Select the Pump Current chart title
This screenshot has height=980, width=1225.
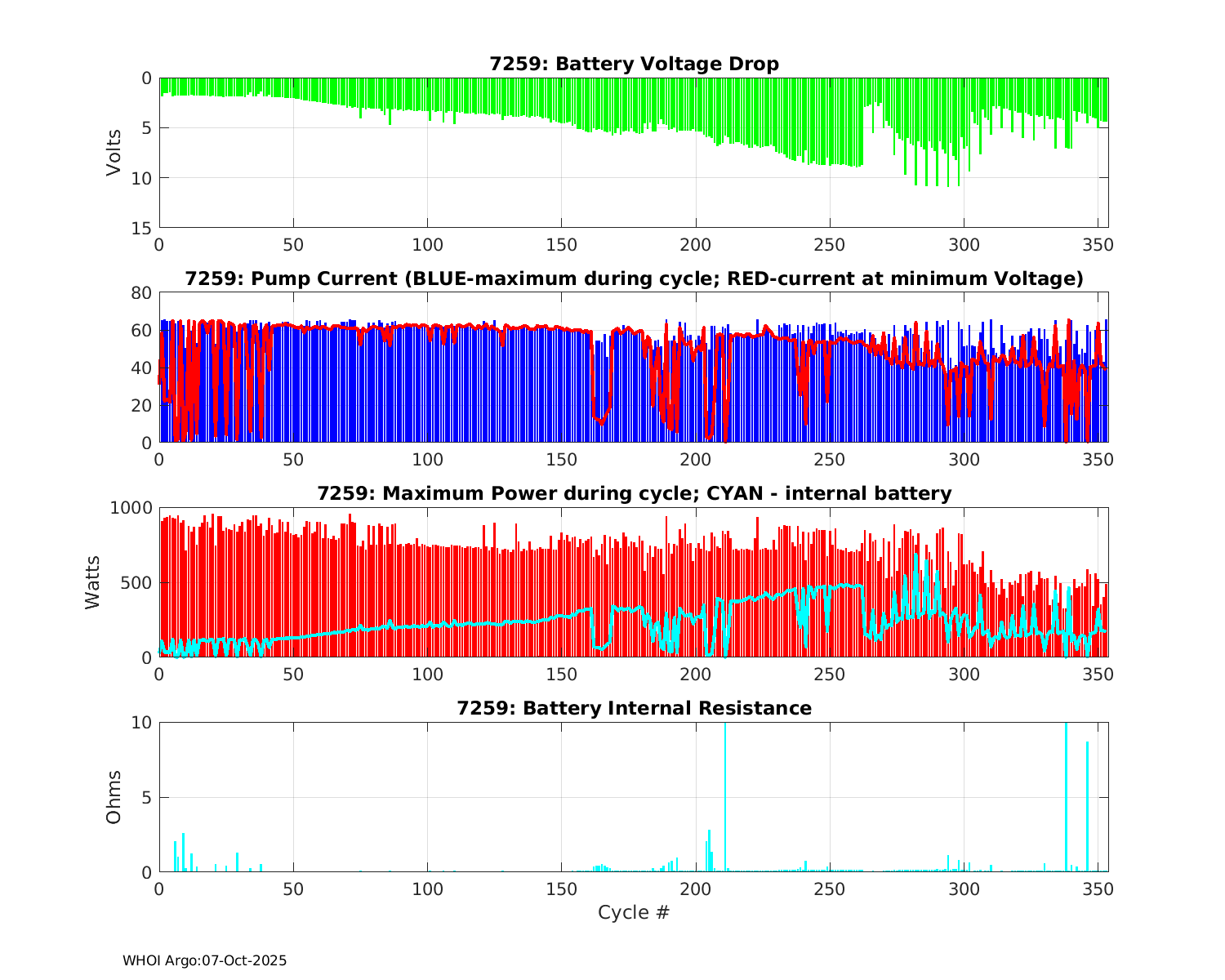click(634, 278)
